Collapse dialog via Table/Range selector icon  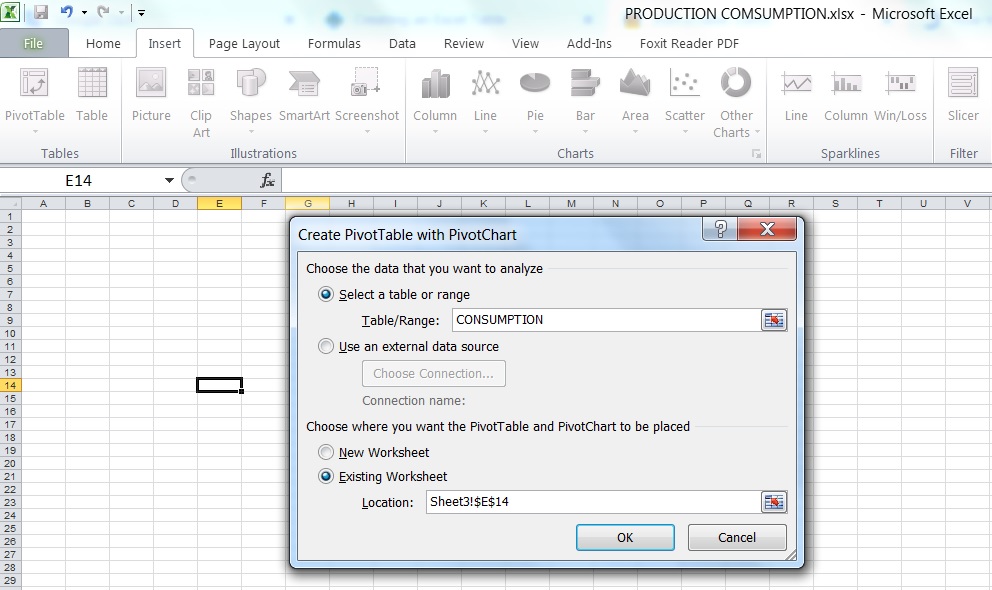pyautogui.click(x=774, y=320)
